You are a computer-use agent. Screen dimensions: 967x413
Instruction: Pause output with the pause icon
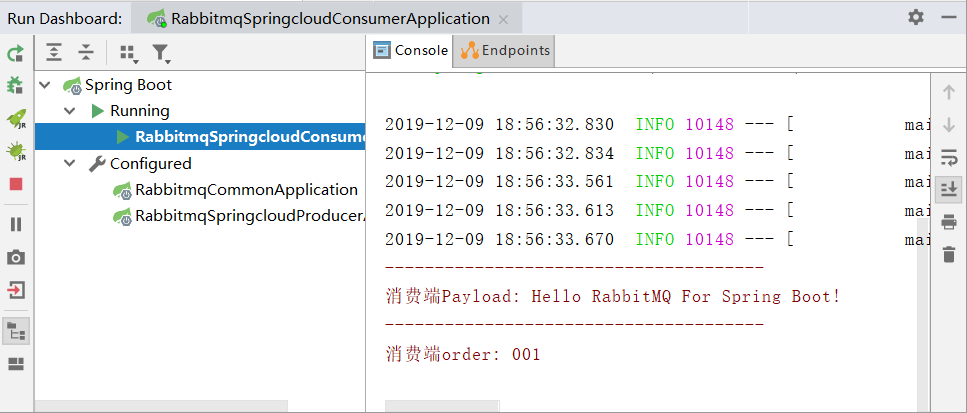coord(15,224)
